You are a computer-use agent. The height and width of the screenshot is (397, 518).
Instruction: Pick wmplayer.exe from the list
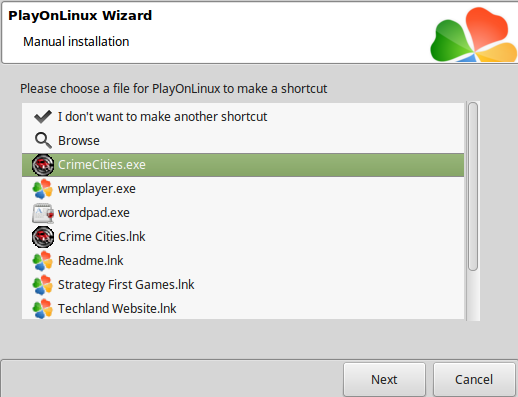click(243, 189)
